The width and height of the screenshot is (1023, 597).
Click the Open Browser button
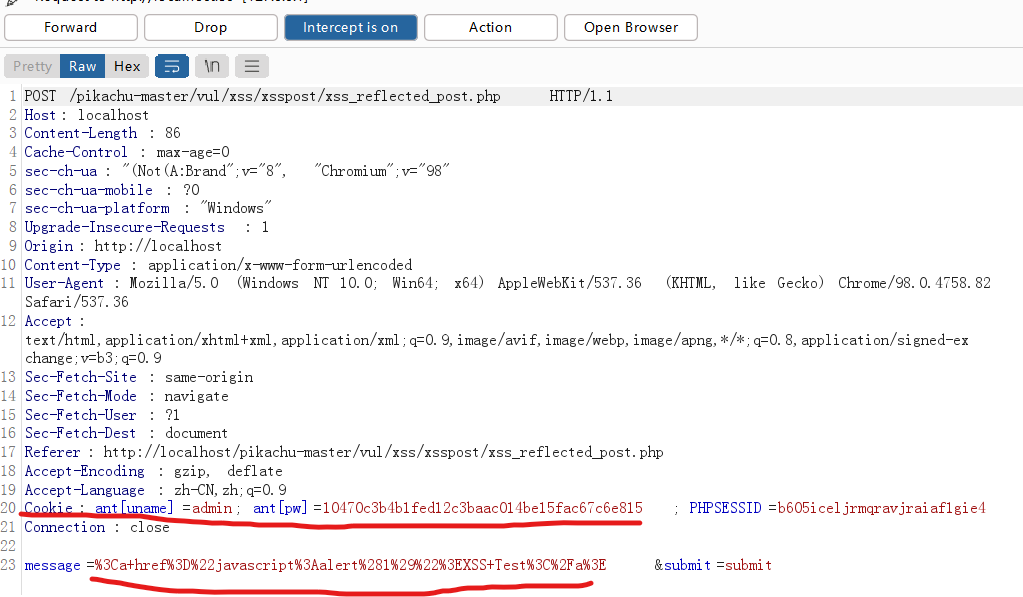(x=631, y=27)
